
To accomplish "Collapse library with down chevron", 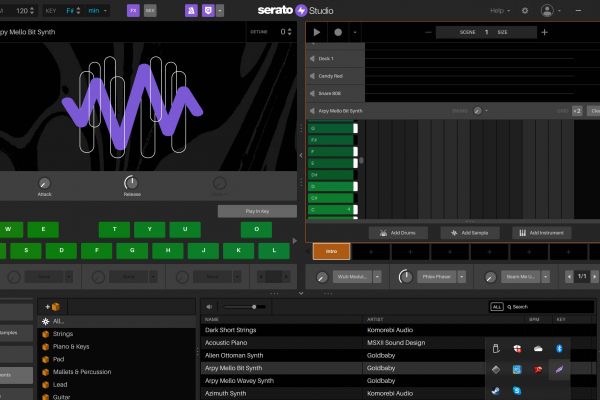I will click(301, 293).
